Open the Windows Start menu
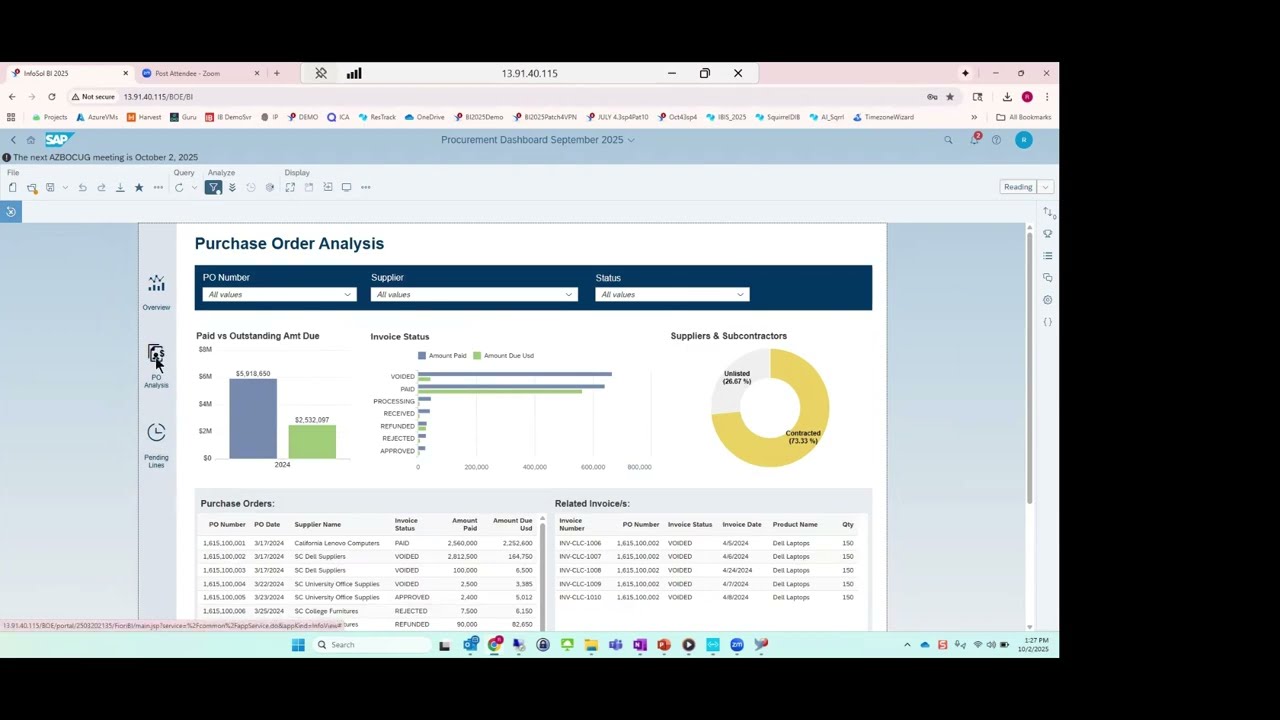The width and height of the screenshot is (1280, 720). 298,645
